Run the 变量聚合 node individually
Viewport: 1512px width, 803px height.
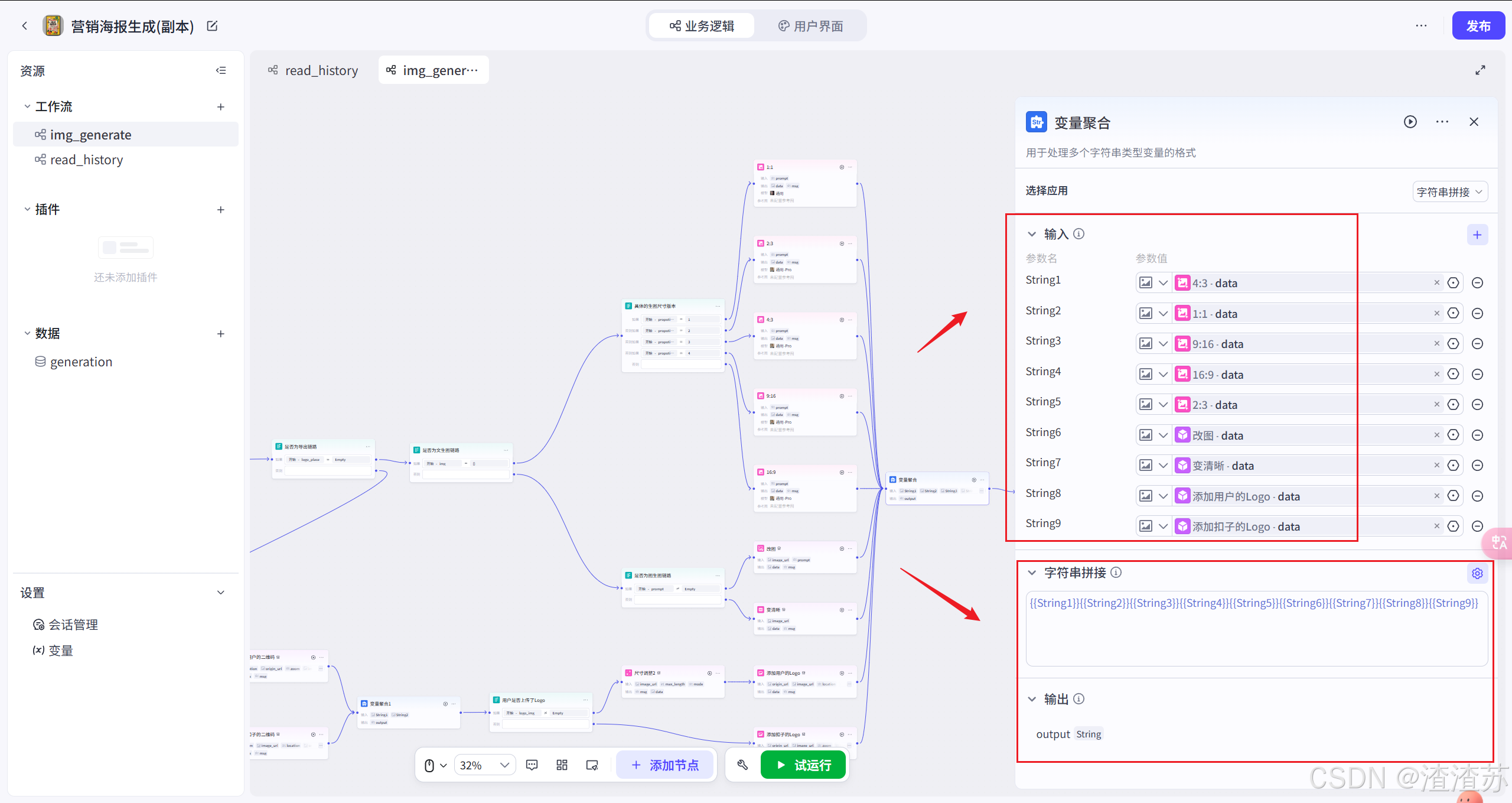1410,122
